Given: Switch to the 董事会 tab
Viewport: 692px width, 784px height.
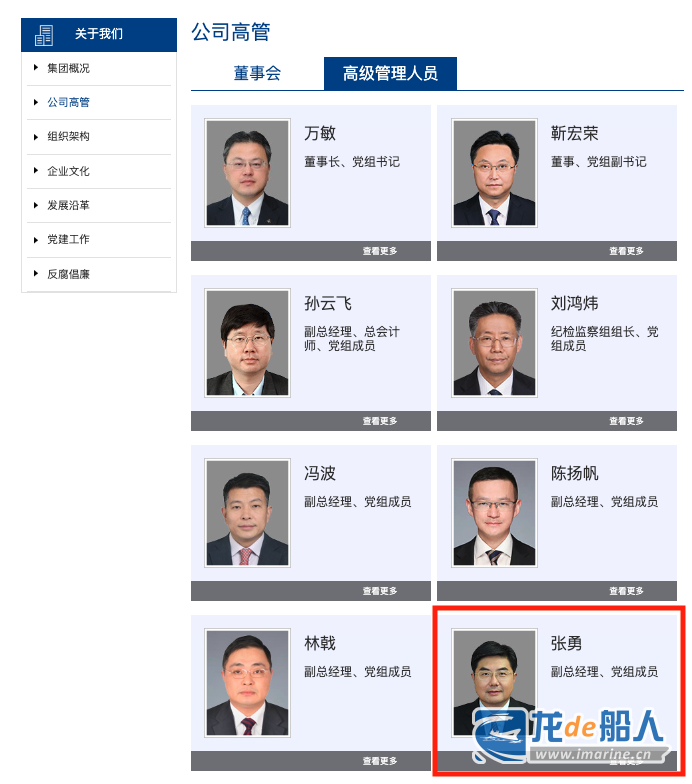Looking at the screenshot, I should (257, 74).
